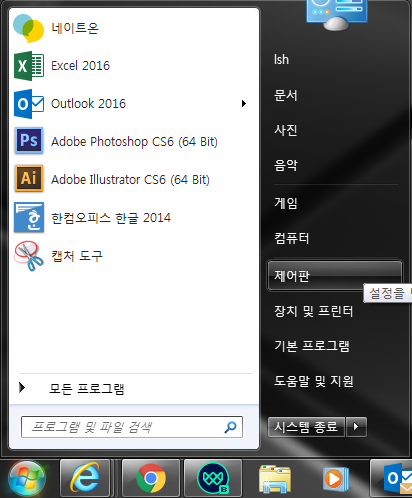Click the Outlook 2016 envelope icon

click(x=29, y=104)
